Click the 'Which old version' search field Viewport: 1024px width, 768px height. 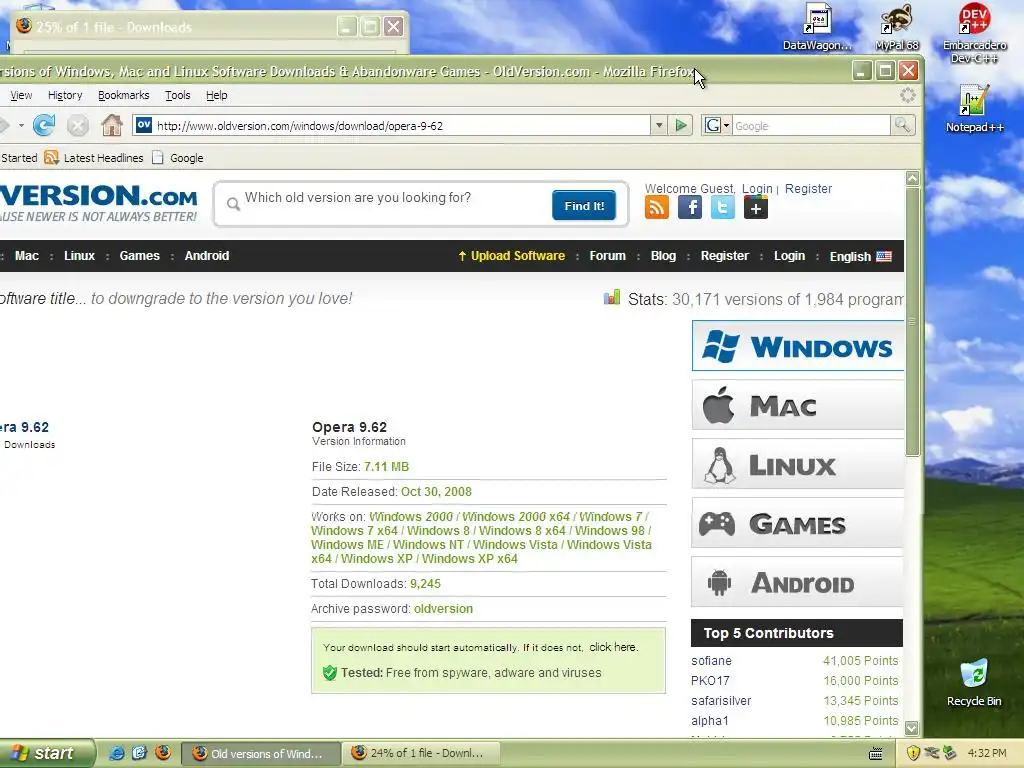click(x=392, y=198)
